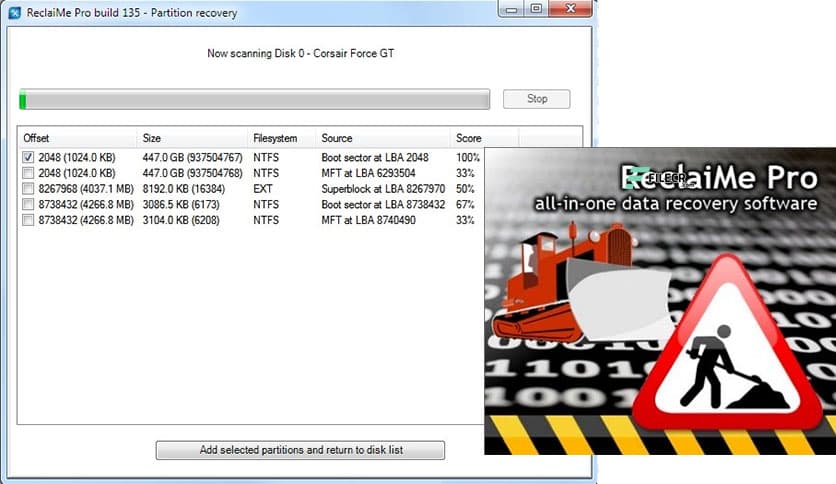This screenshot has width=836, height=484.
Task: Check the Boot sector at LBA 8738432 checkbox
Action: tap(28, 204)
